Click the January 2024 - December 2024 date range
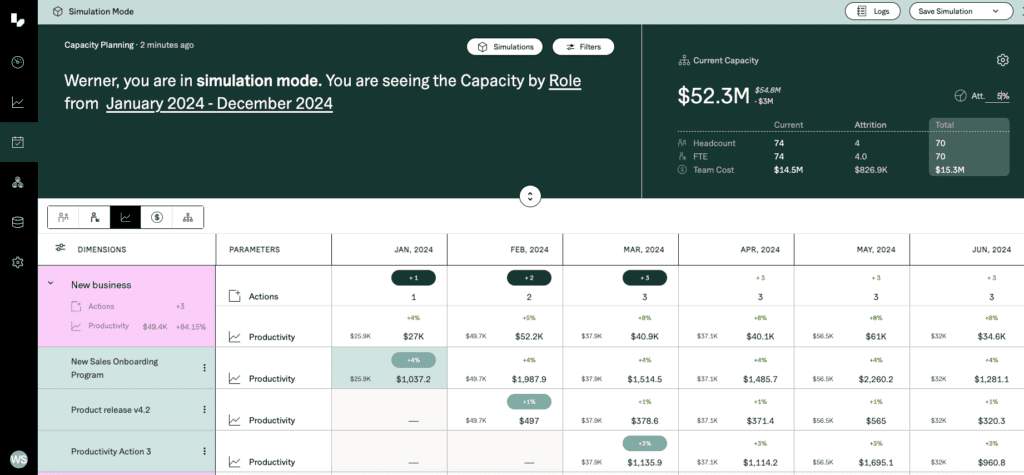This screenshot has width=1024, height=475. click(x=219, y=103)
